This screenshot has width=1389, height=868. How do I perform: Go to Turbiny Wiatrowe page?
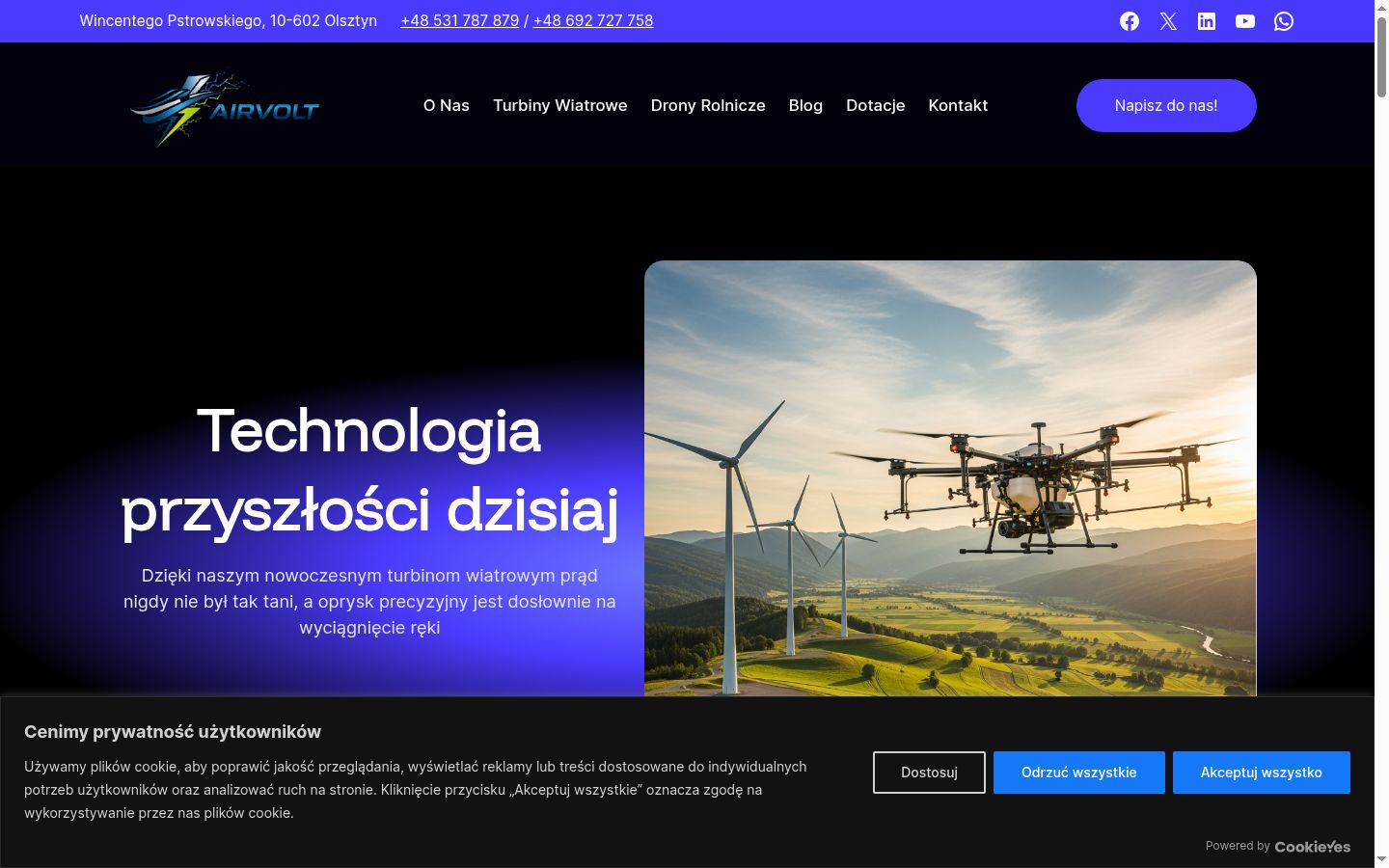(560, 105)
